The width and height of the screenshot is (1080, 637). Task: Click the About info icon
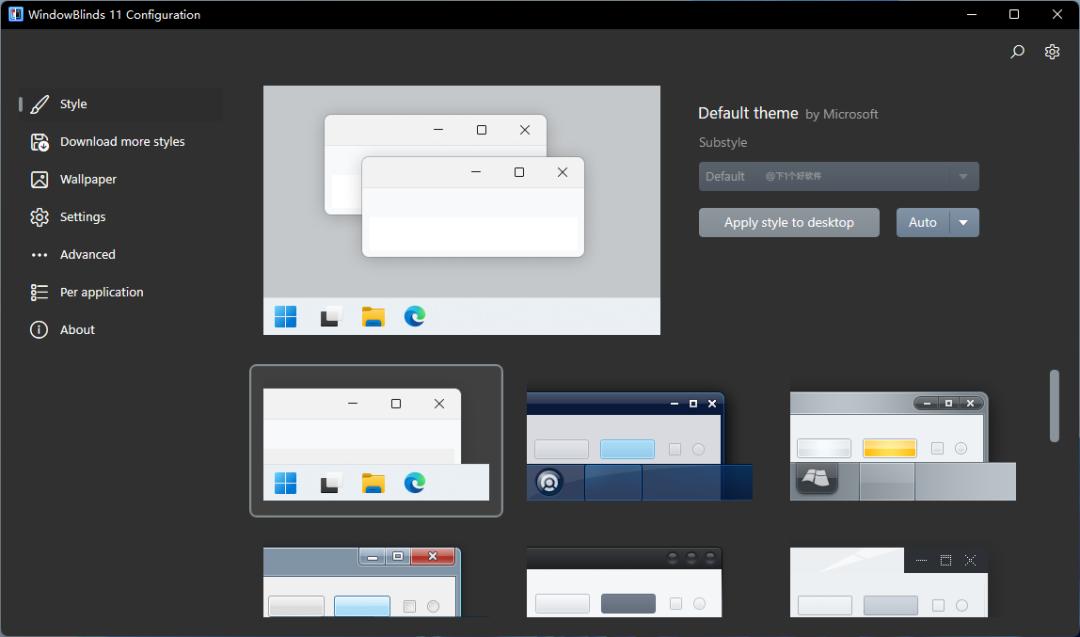click(x=39, y=330)
